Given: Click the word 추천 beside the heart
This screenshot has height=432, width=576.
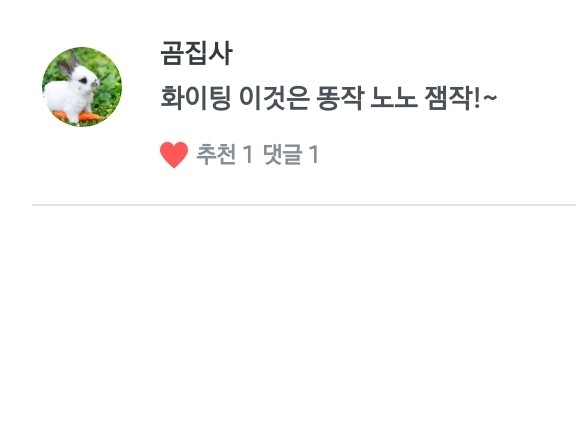Looking at the screenshot, I should point(216,154).
